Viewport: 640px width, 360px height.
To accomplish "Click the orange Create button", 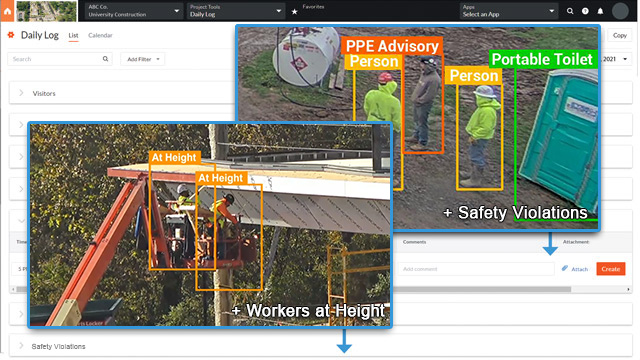I will click(x=611, y=269).
